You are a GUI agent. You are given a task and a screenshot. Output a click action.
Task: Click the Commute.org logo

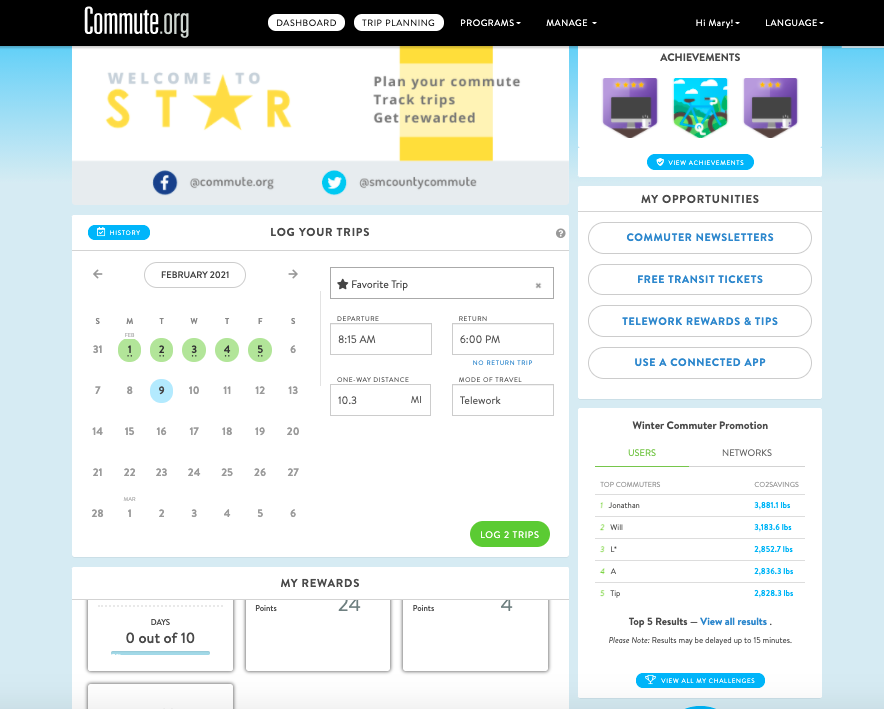click(x=137, y=21)
